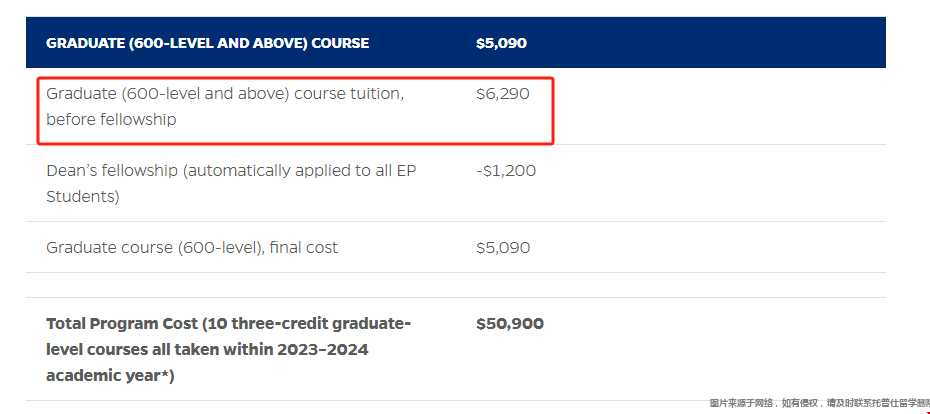Screen dimensions: 930x414
Task: Click the words 'before fellowship'
Action: (x=111, y=119)
